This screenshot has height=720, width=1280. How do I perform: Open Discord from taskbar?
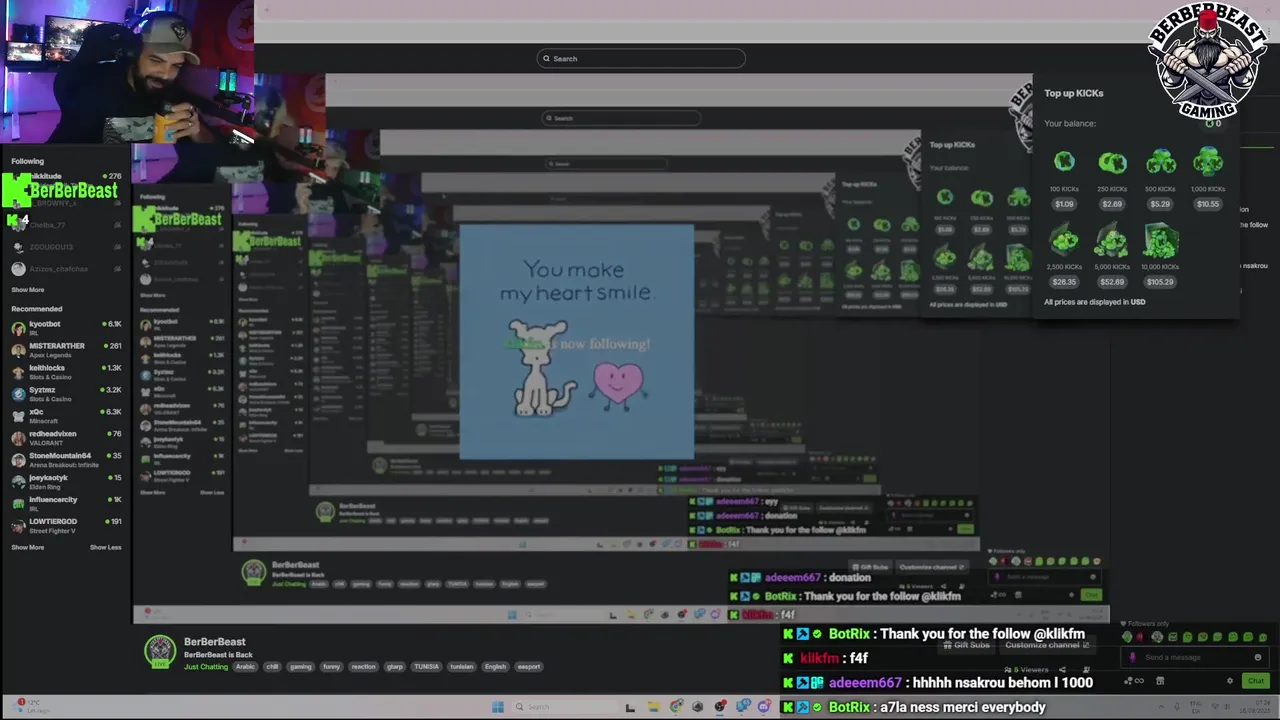[x=764, y=707]
